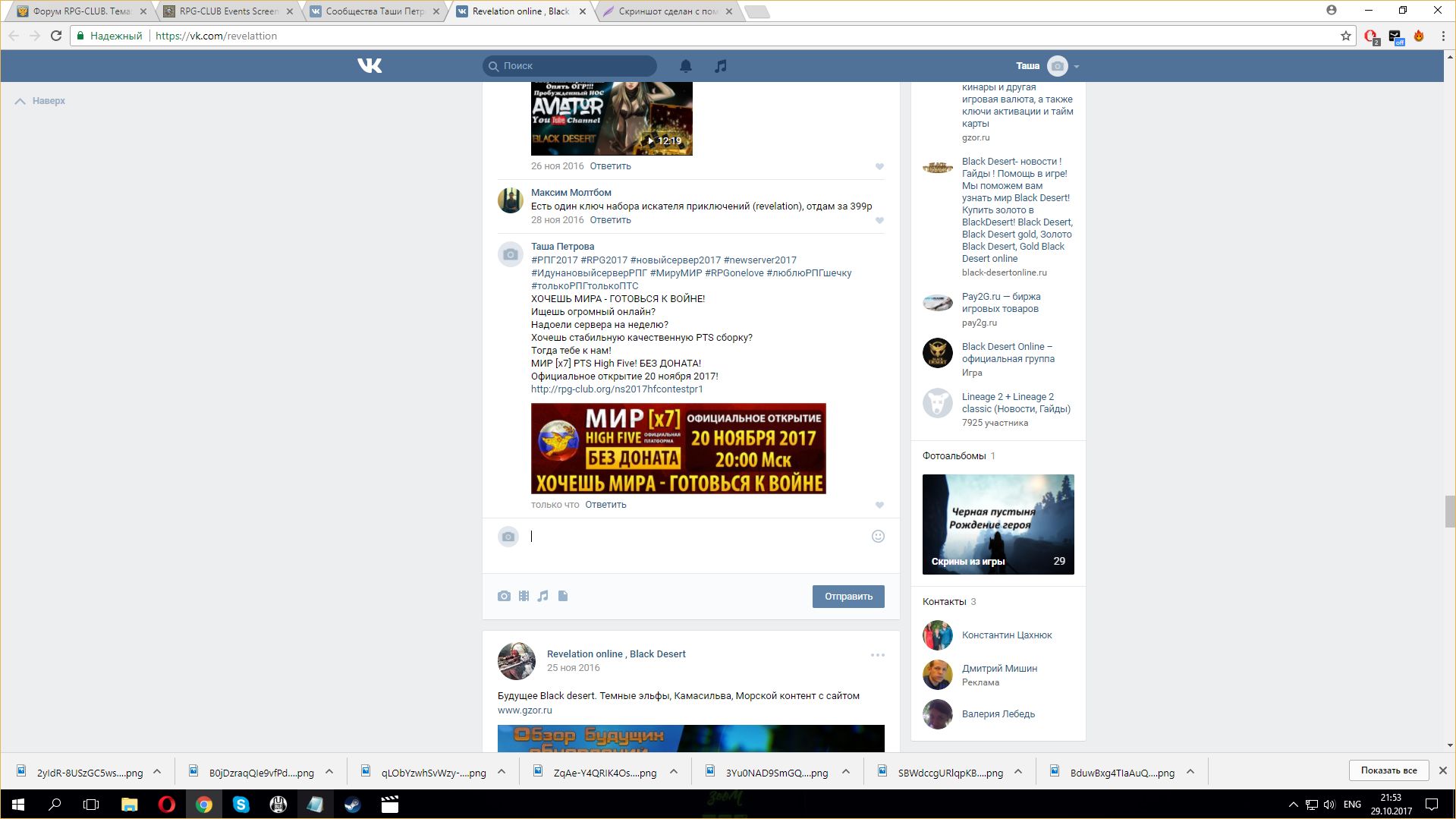Viewport: 1456px width, 819px height.
Task: Go to top via Наверх
Action: point(40,101)
